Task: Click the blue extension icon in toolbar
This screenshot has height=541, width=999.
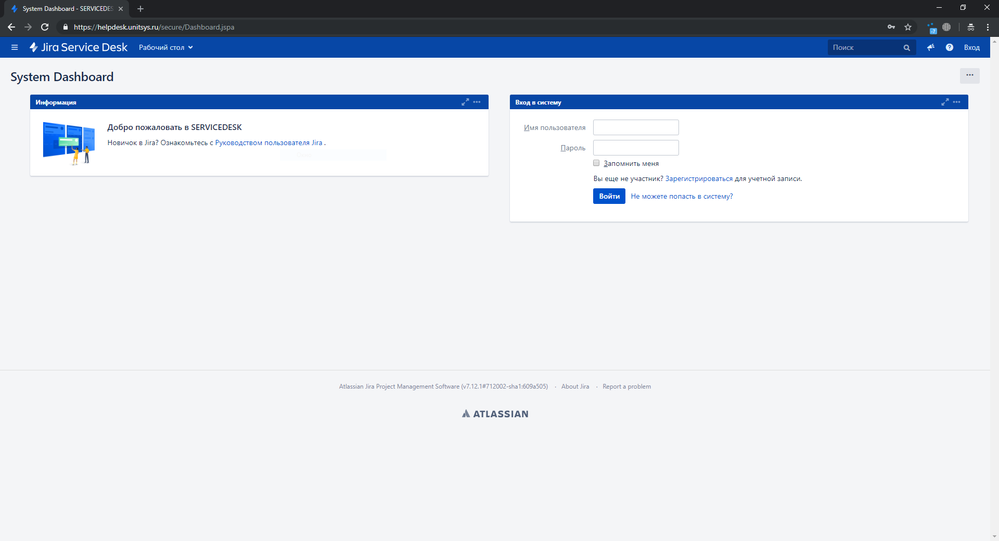Action: (x=931, y=27)
